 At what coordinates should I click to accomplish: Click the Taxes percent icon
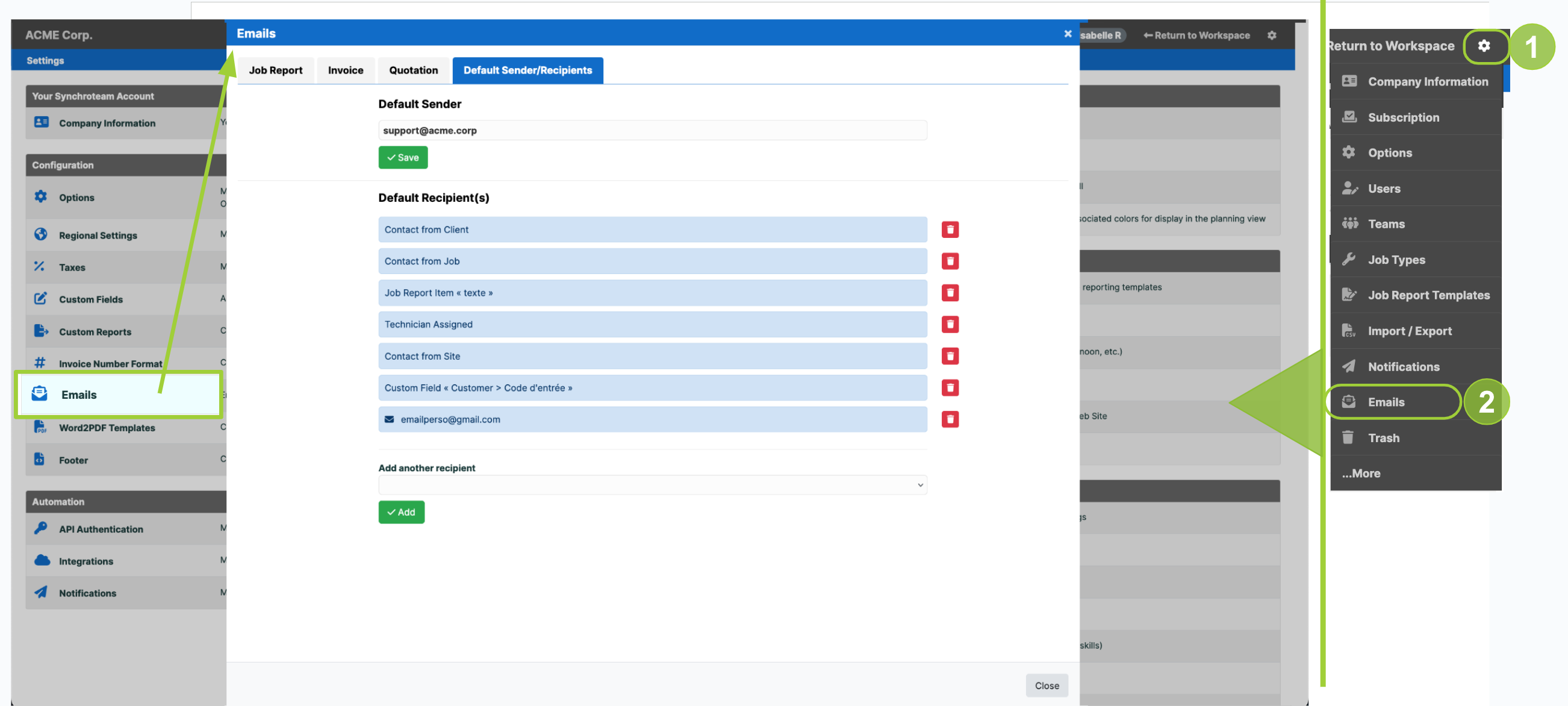40,266
